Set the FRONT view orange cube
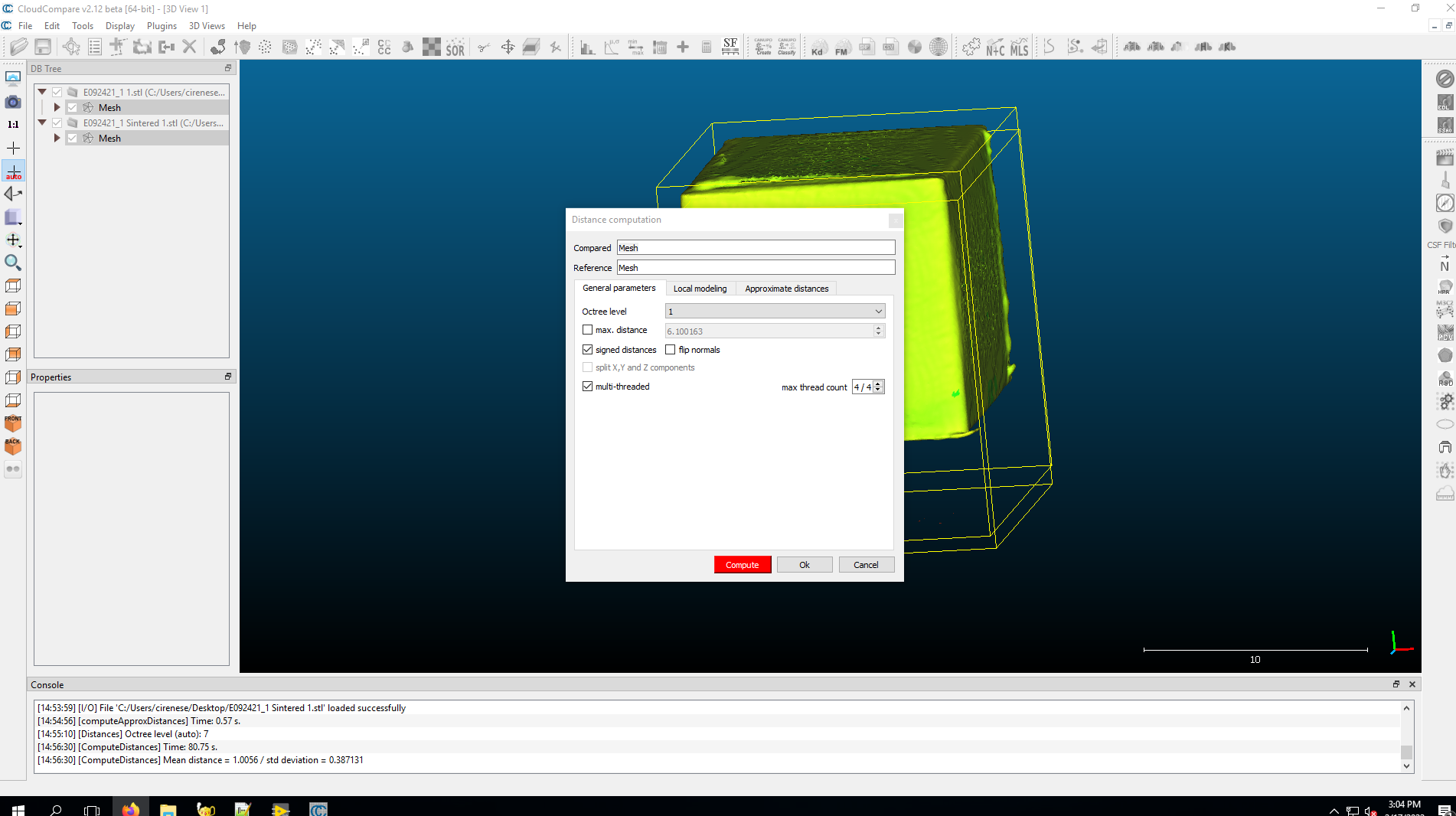Image resolution: width=1456 pixels, height=816 pixels. pos(13,423)
